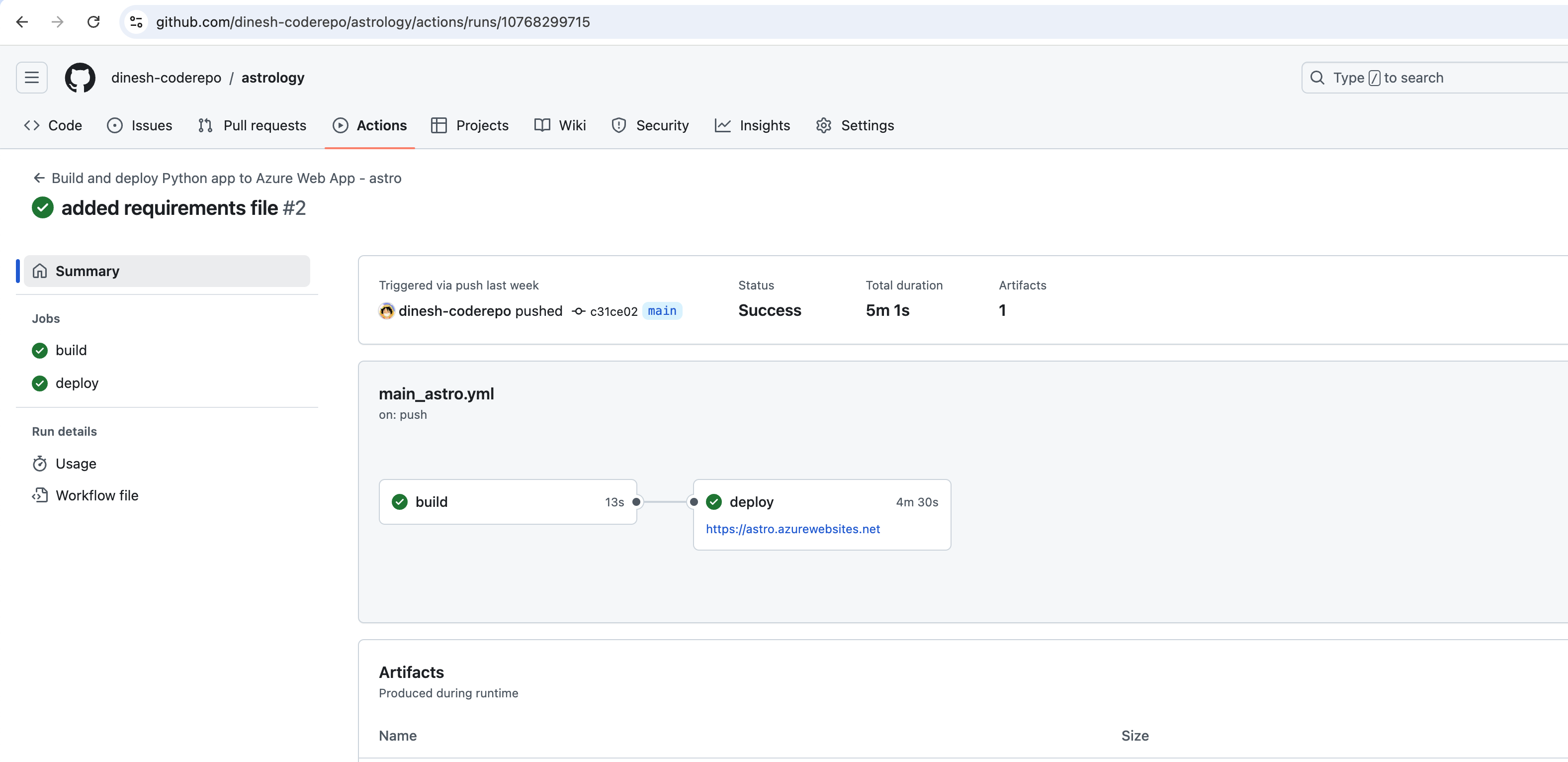The width and height of the screenshot is (1568, 762).
Task: Select the build job in sidebar
Action: (71, 350)
